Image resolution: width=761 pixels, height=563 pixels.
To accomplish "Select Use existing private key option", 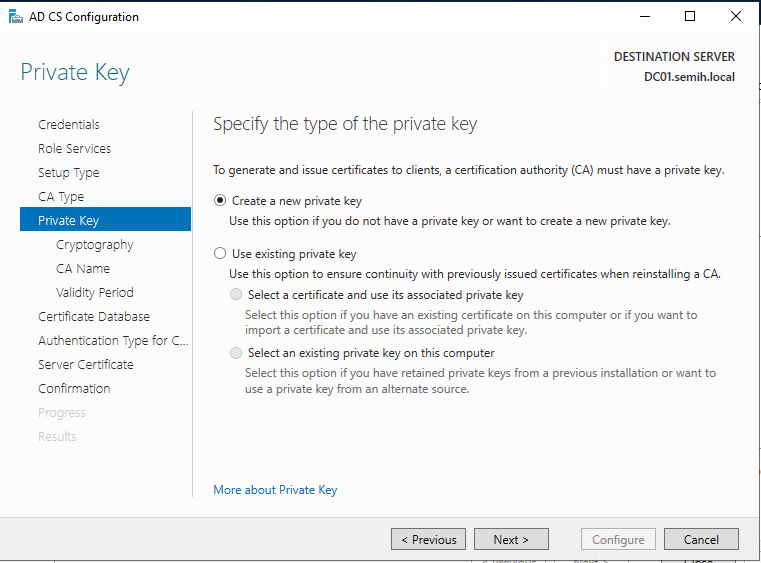I will [x=220, y=254].
